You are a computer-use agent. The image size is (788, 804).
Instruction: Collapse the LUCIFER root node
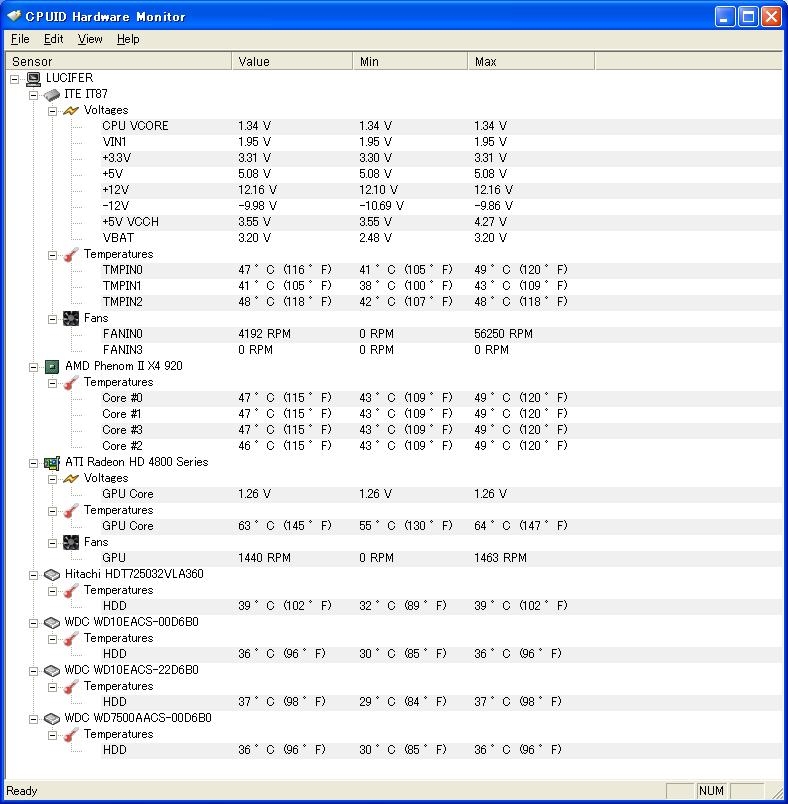pyautogui.click(x=14, y=79)
